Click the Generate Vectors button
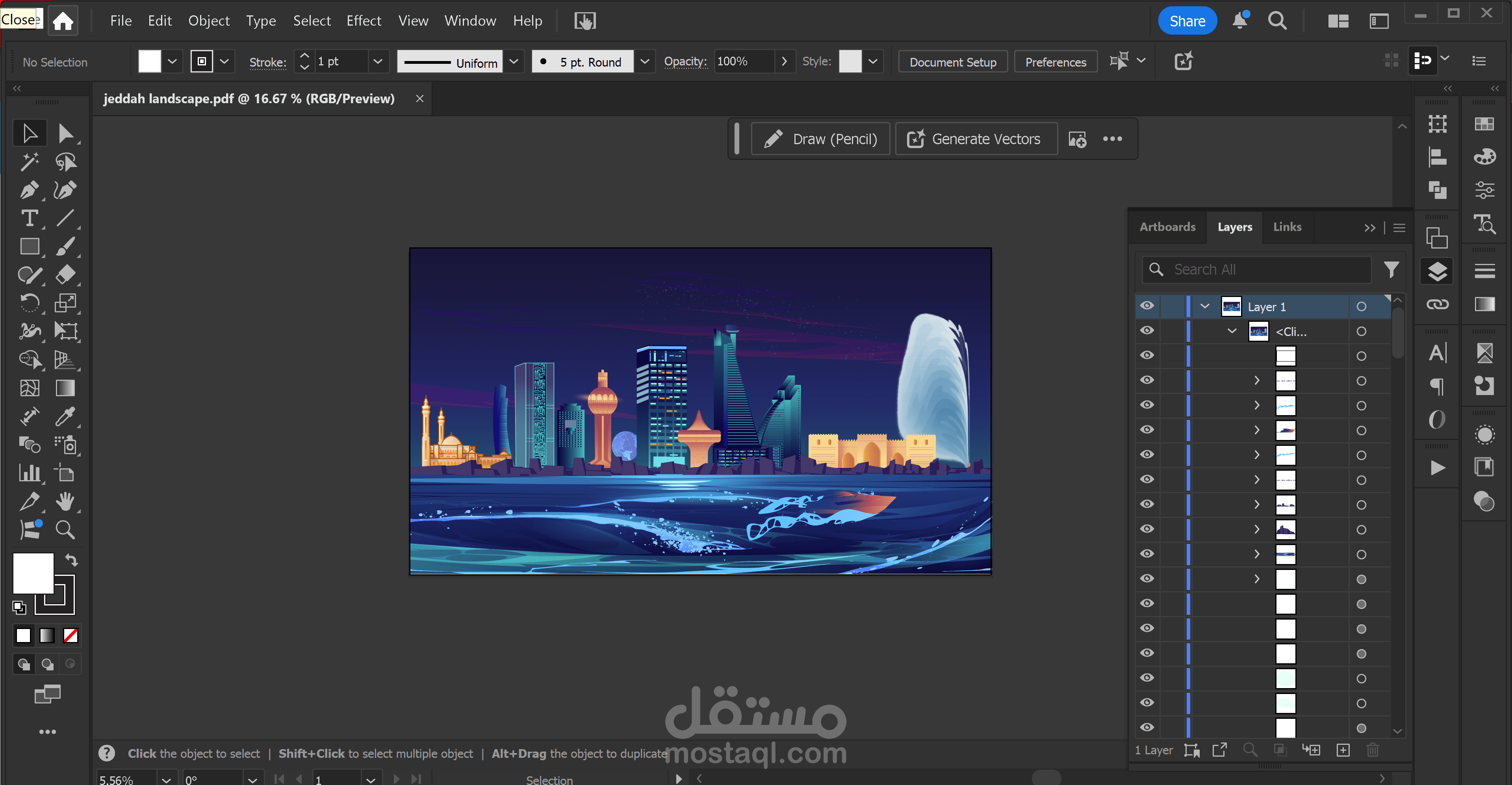The image size is (1512, 785). point(976,139)
